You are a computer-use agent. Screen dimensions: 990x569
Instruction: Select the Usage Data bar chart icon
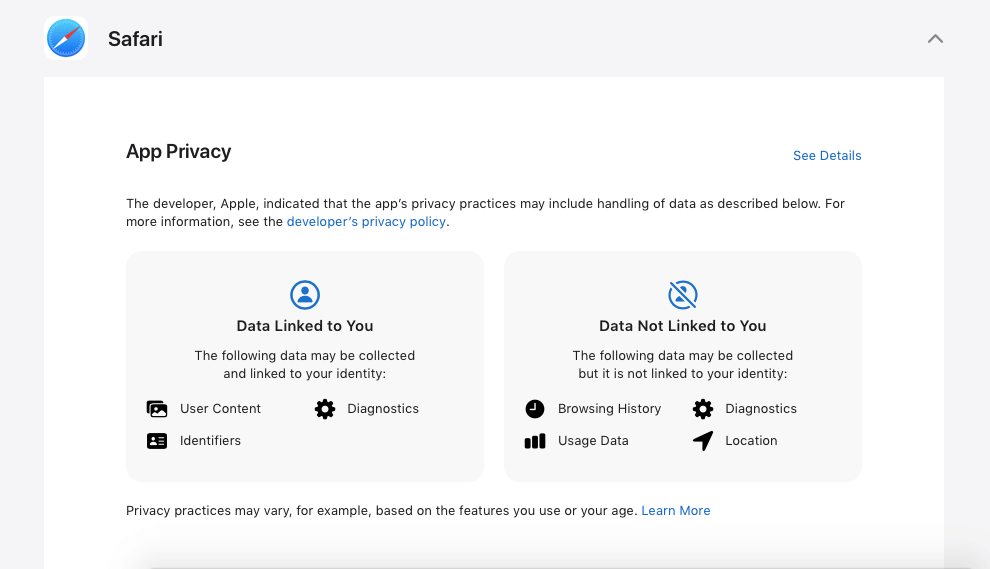tap(535, 441)
